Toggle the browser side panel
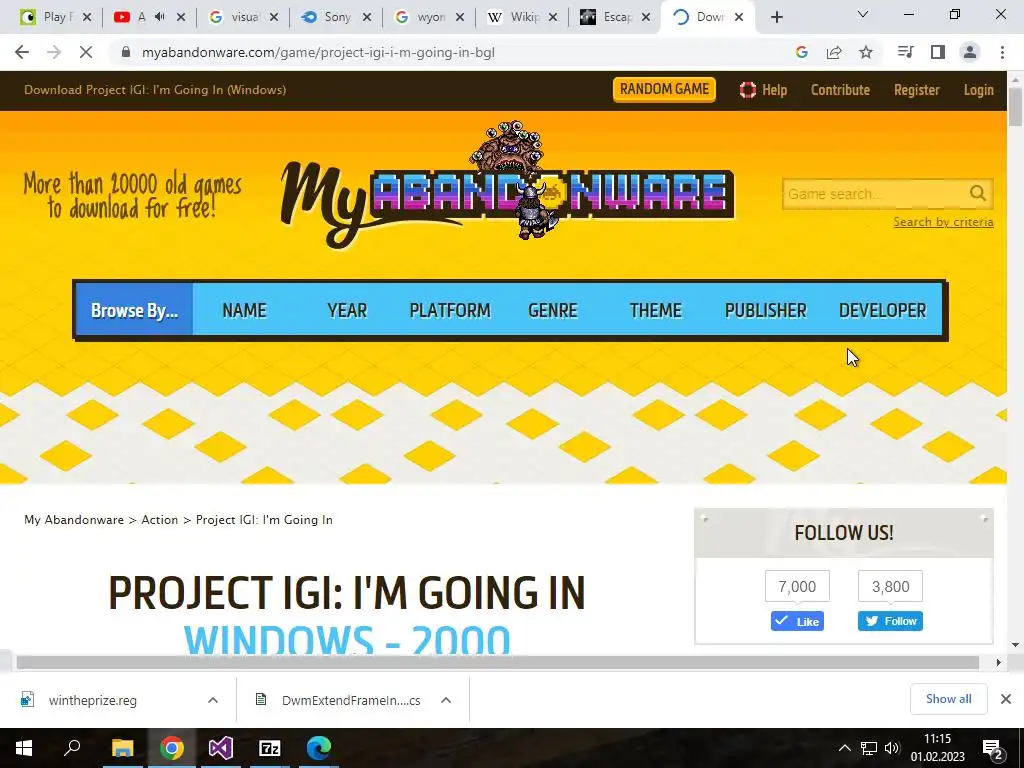This screenshot has width=1024, height=768. click(x=938, y=52)
